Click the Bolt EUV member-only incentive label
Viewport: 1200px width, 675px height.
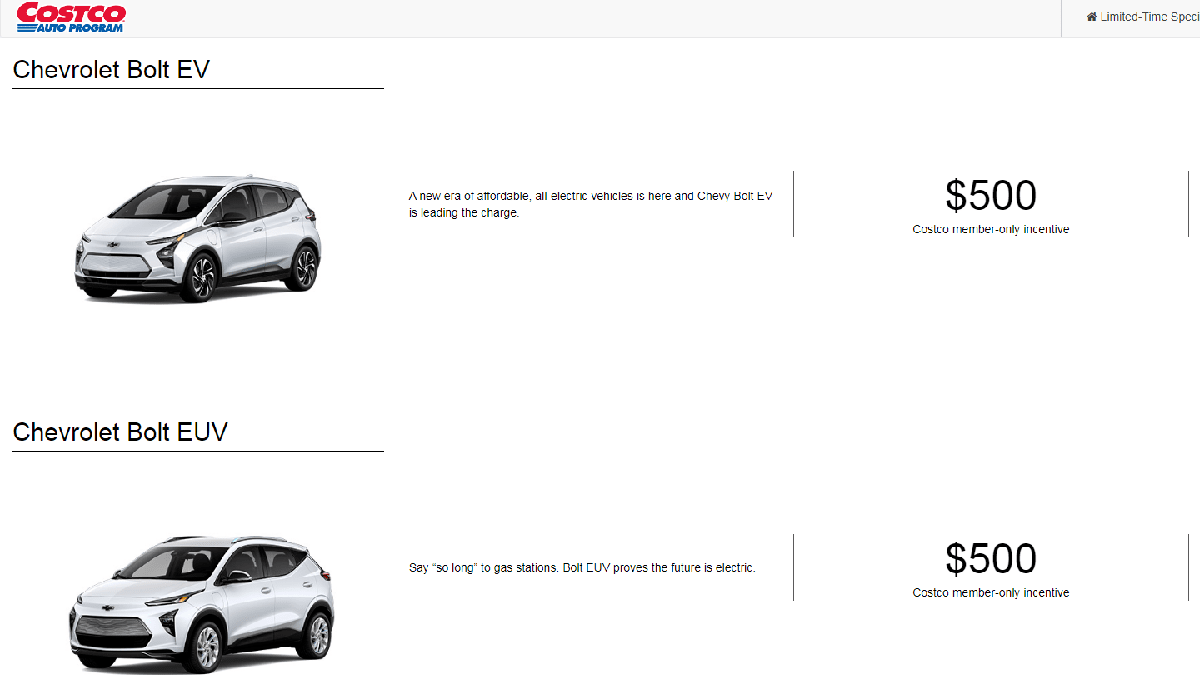pyautogui.click(x=990, y=593)
